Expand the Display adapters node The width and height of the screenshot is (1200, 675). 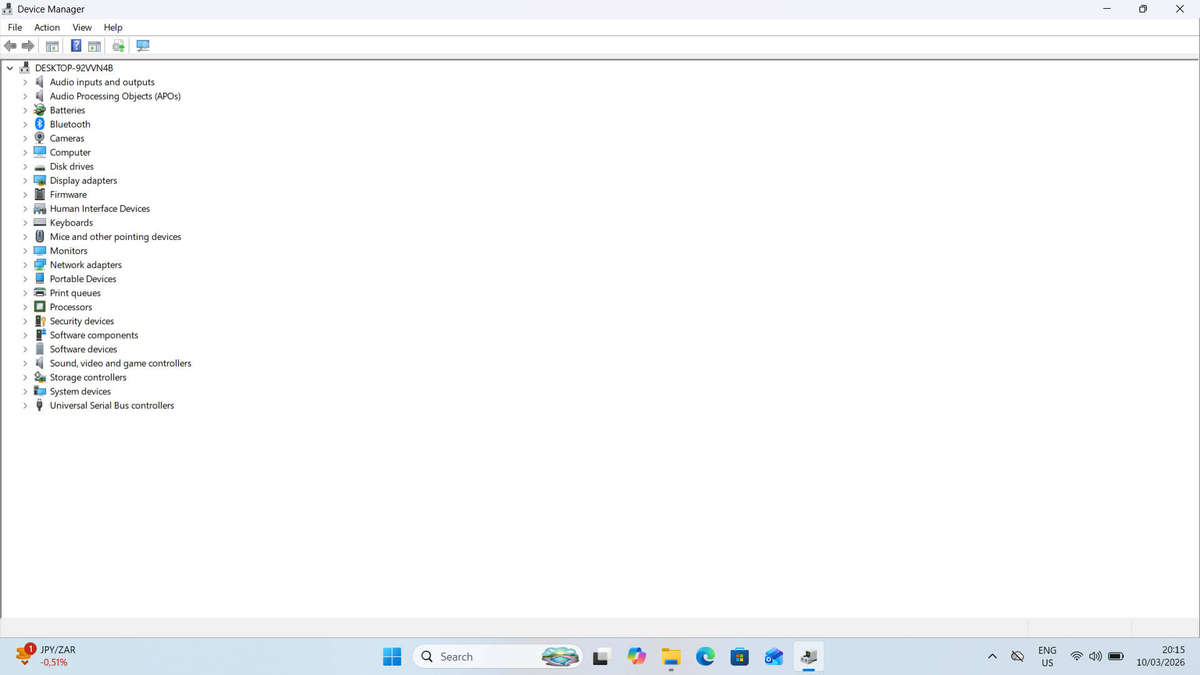[x=25, y=181]
